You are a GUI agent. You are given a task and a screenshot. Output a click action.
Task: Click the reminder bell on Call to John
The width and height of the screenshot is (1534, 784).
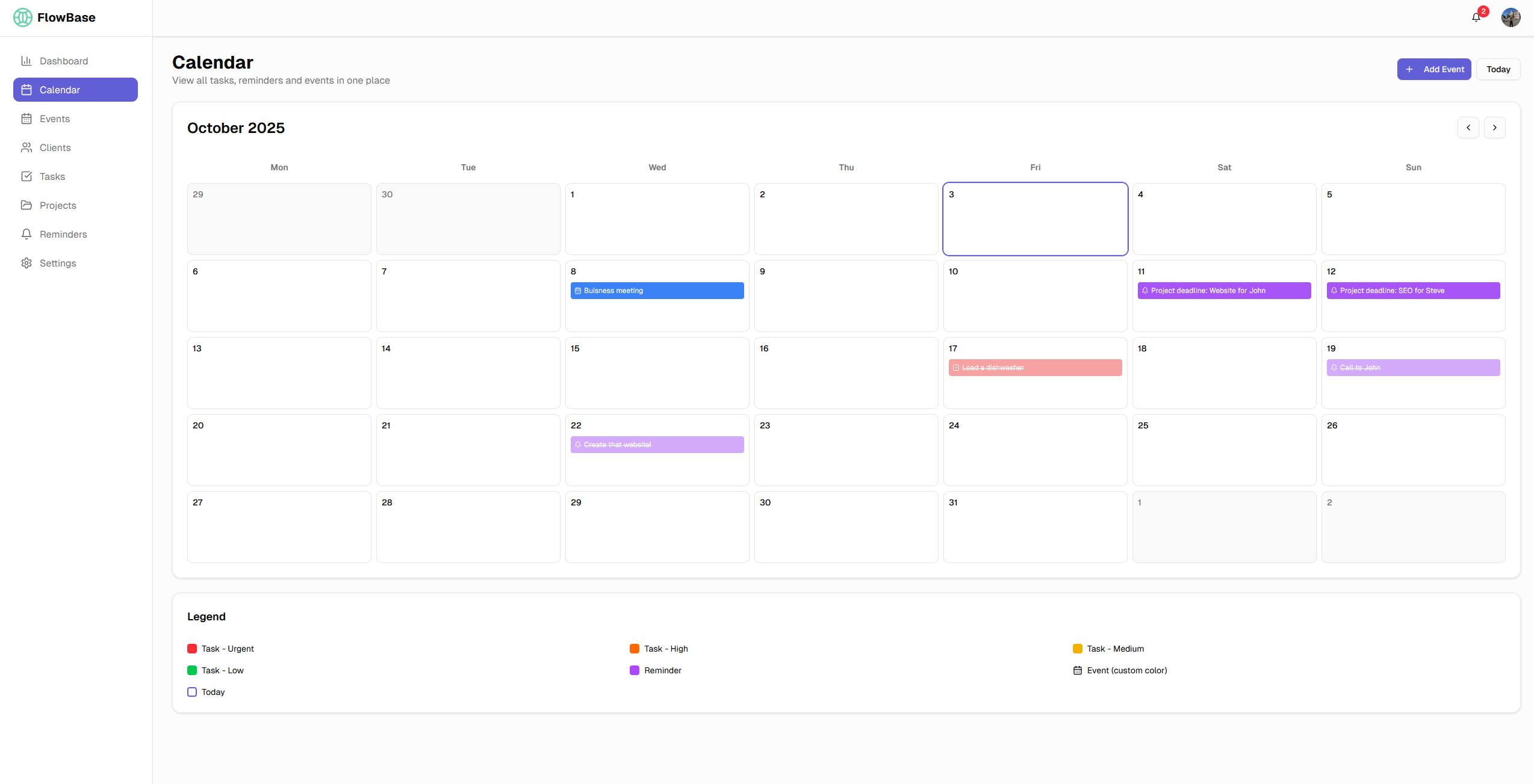[x=1334, y=368]
